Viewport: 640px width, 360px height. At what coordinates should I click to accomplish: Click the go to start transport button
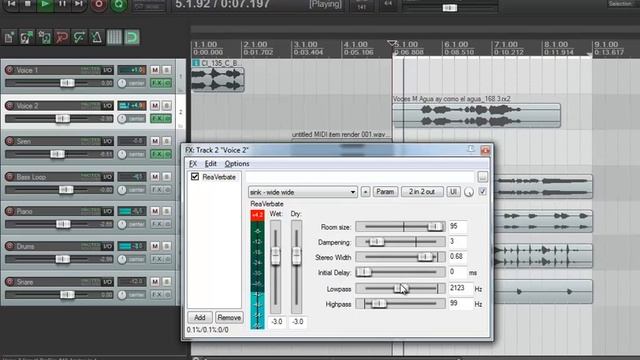click(11, 4)
